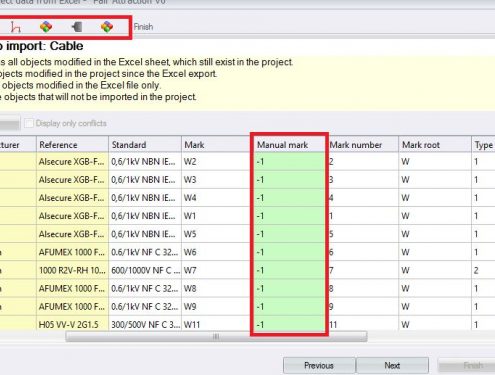Image resolution: width=495 pixels, height=375 pixels.
Task: Go to the Finish wizard step label
Action: pyautogui.click(x=143, y=27)
